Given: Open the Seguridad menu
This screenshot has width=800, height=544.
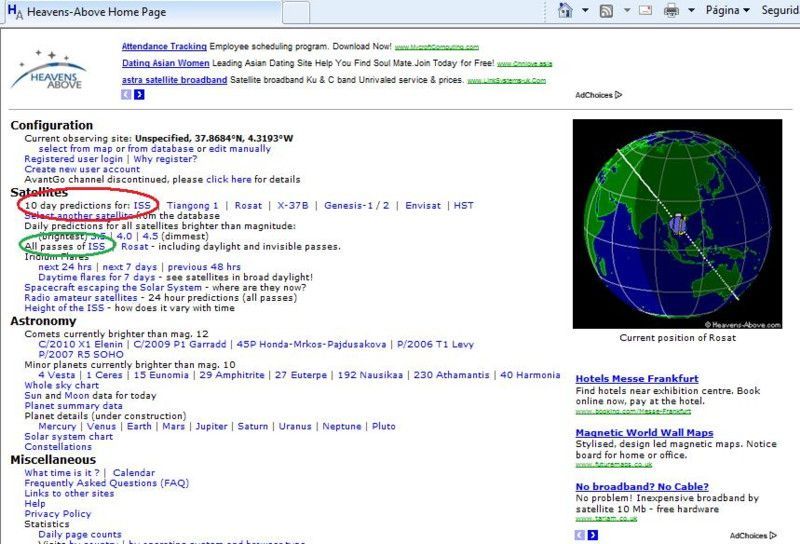Looking at the screenshot, I should [780, 10].
